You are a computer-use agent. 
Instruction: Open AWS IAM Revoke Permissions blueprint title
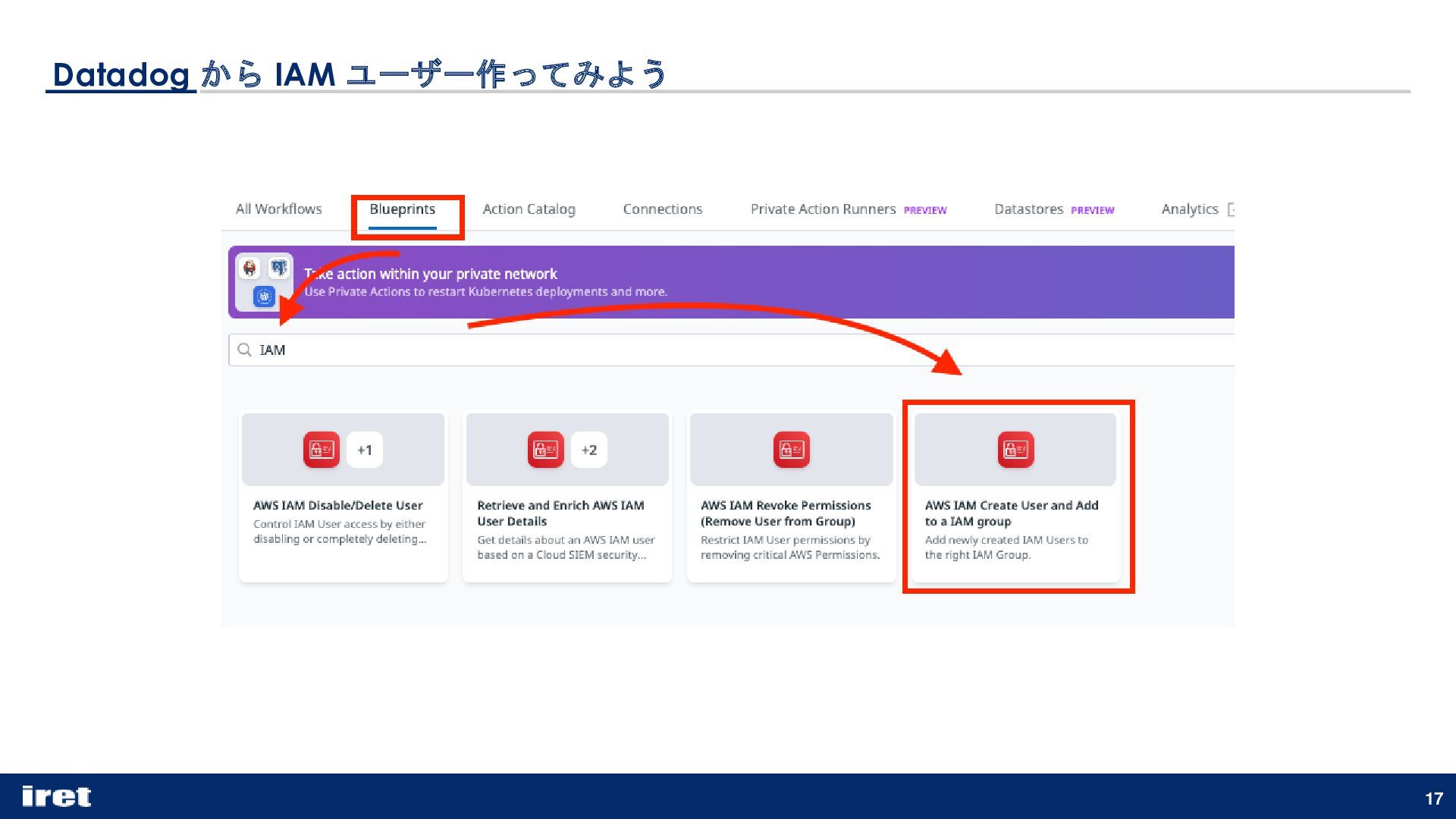[x=786, y=513]
